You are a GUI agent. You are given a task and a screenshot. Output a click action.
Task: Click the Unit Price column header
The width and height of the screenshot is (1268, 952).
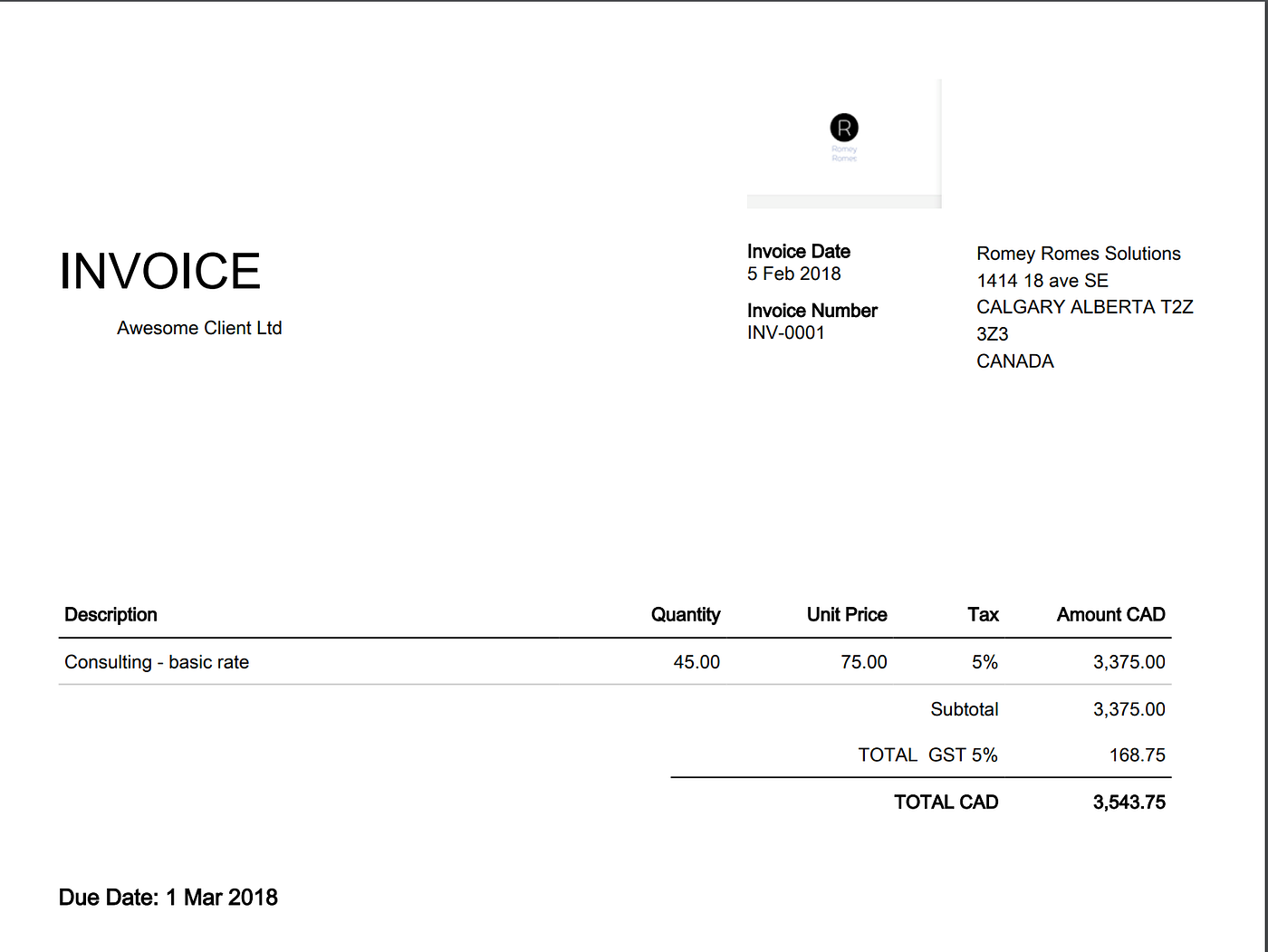coord(847,615)
